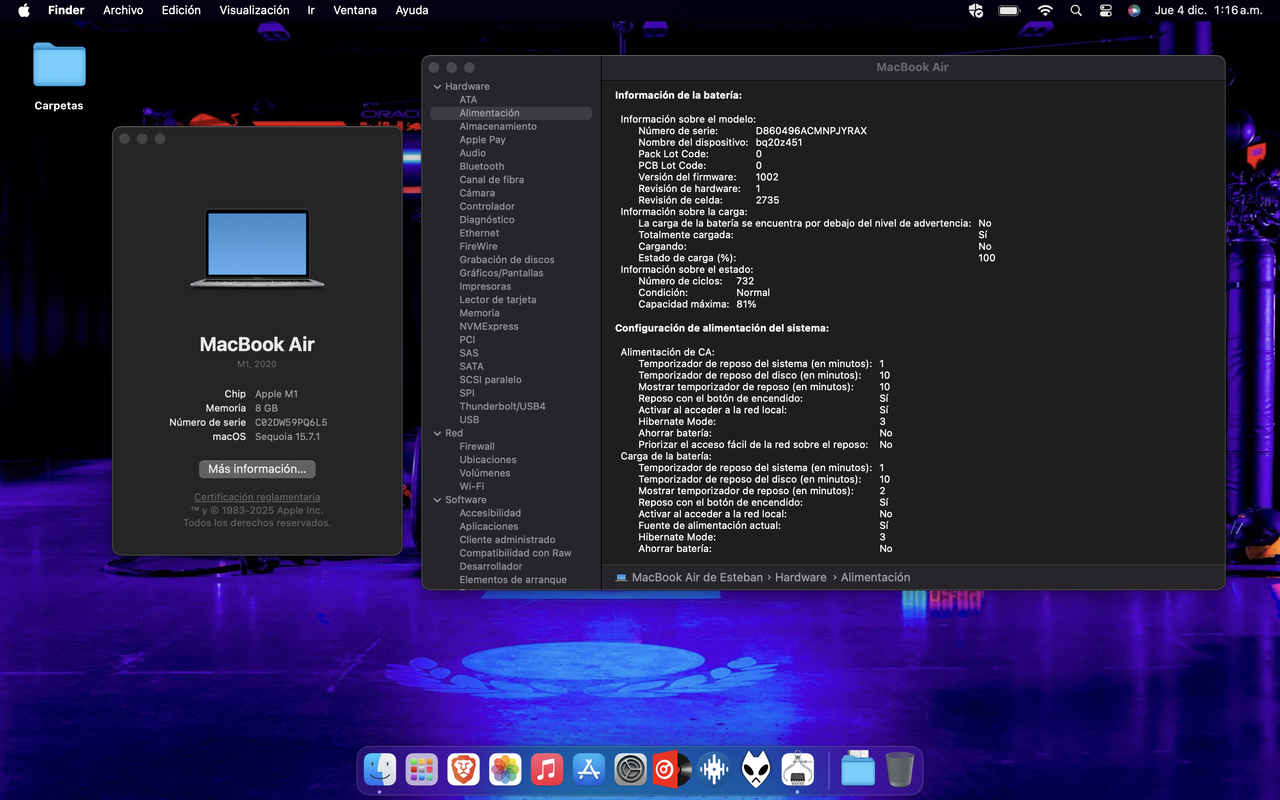
Task: Collapse the Red section in the sidebar
Action: 436,432
